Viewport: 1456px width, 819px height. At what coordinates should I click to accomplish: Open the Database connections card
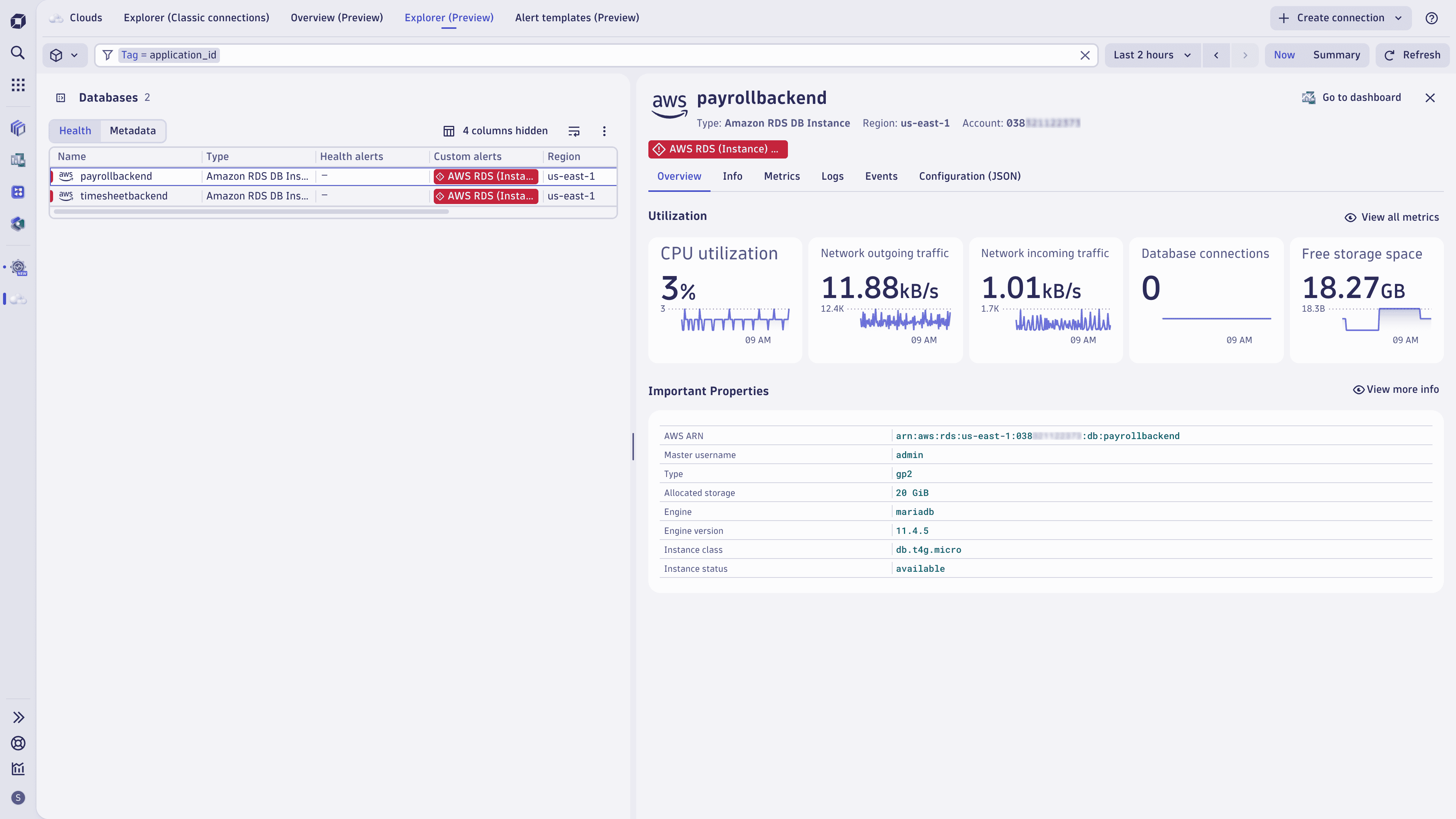1206,301
